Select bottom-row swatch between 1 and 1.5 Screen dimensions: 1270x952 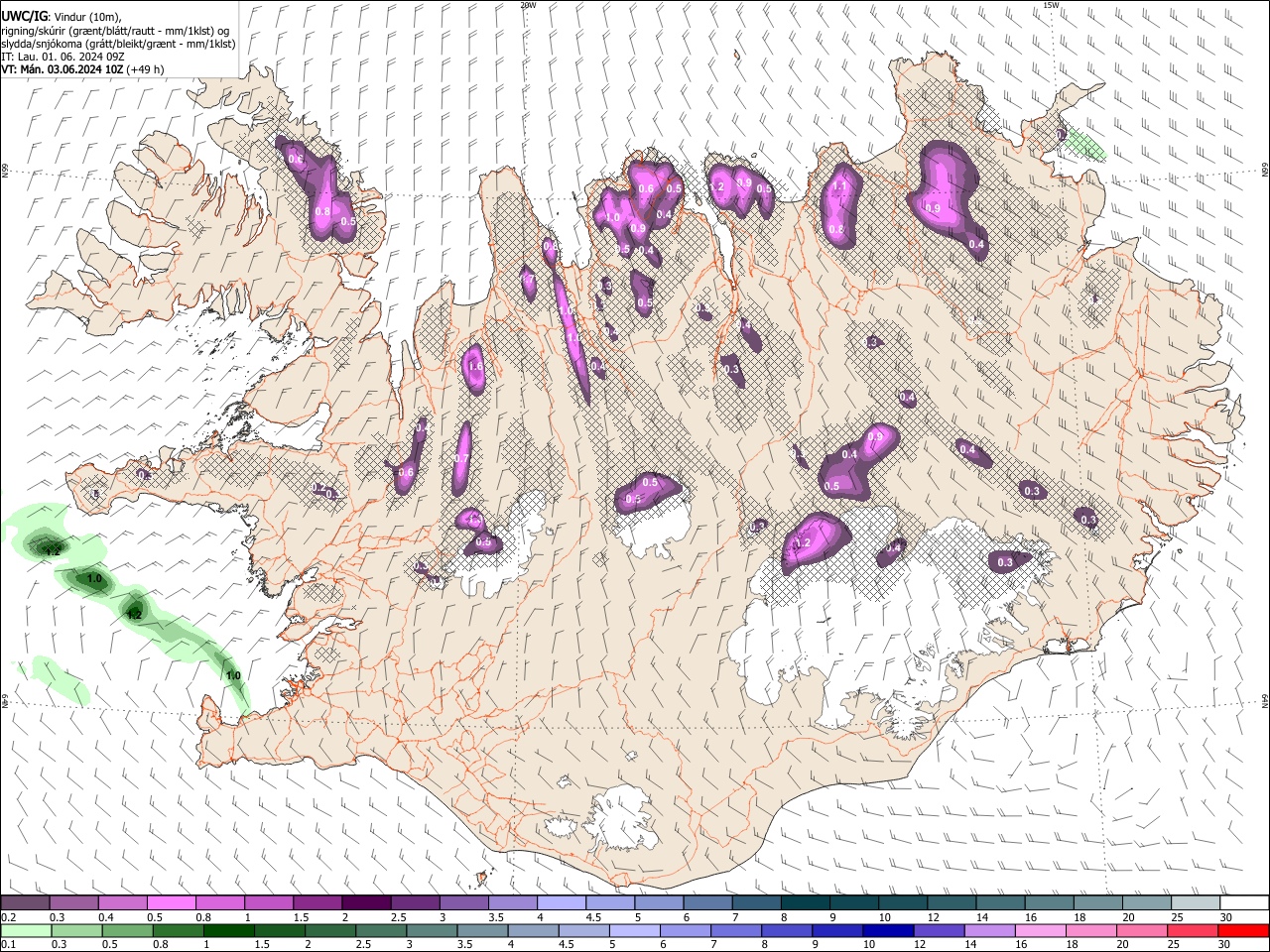(x=229, y=930)
